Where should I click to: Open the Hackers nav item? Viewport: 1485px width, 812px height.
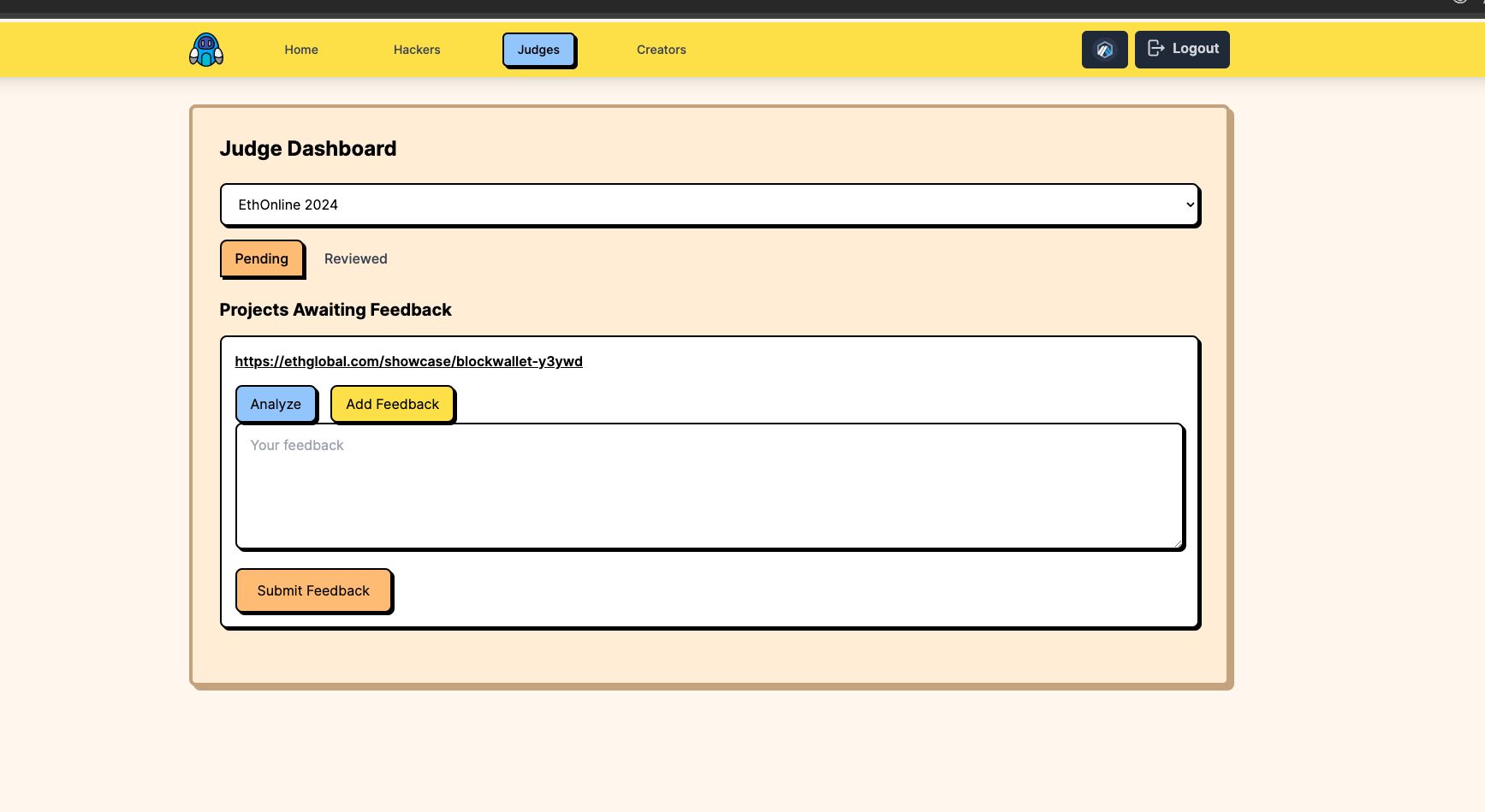[417, 50]
